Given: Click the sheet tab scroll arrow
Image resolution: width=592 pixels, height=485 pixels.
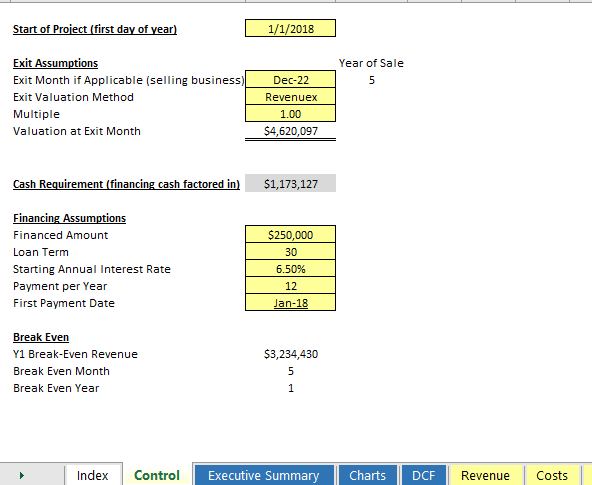Looking at the screenshot, I should [22, 475].
